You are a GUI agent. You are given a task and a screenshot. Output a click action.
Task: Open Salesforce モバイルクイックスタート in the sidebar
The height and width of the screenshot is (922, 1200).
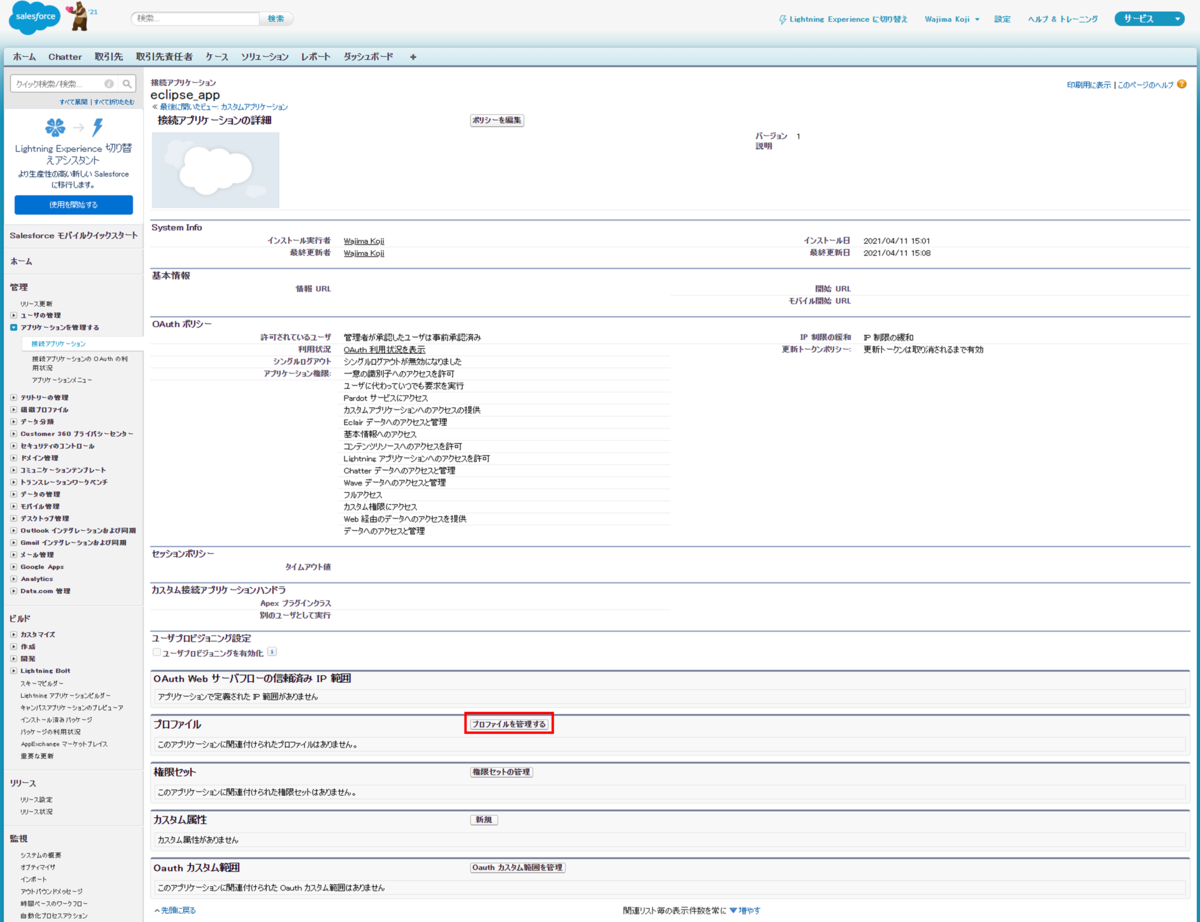pos(74,235)
